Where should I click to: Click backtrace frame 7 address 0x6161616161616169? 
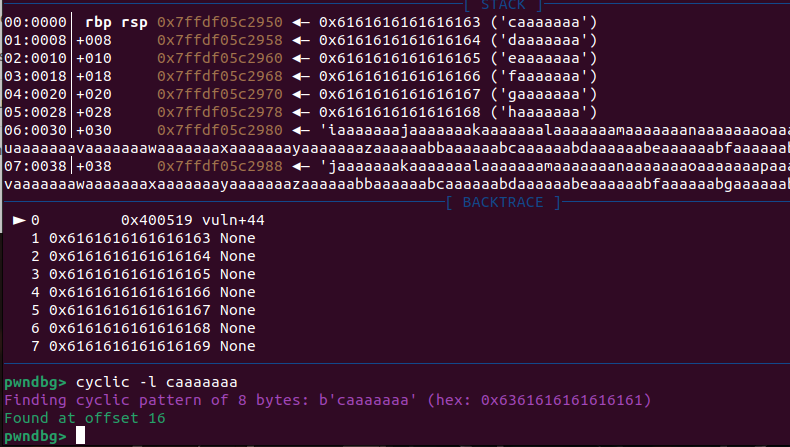[x=130, y=346]
